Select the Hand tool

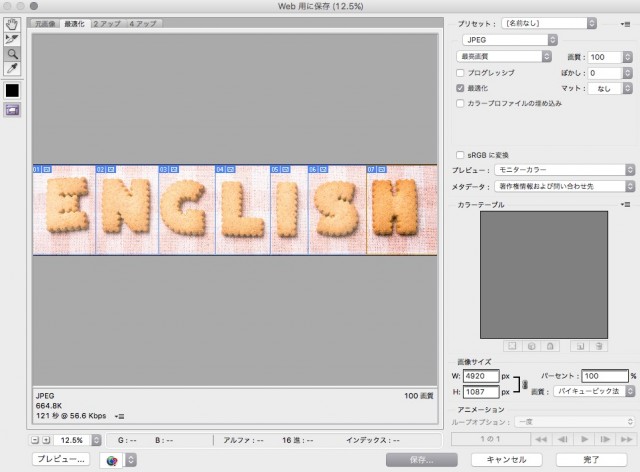tap(12, 24)
